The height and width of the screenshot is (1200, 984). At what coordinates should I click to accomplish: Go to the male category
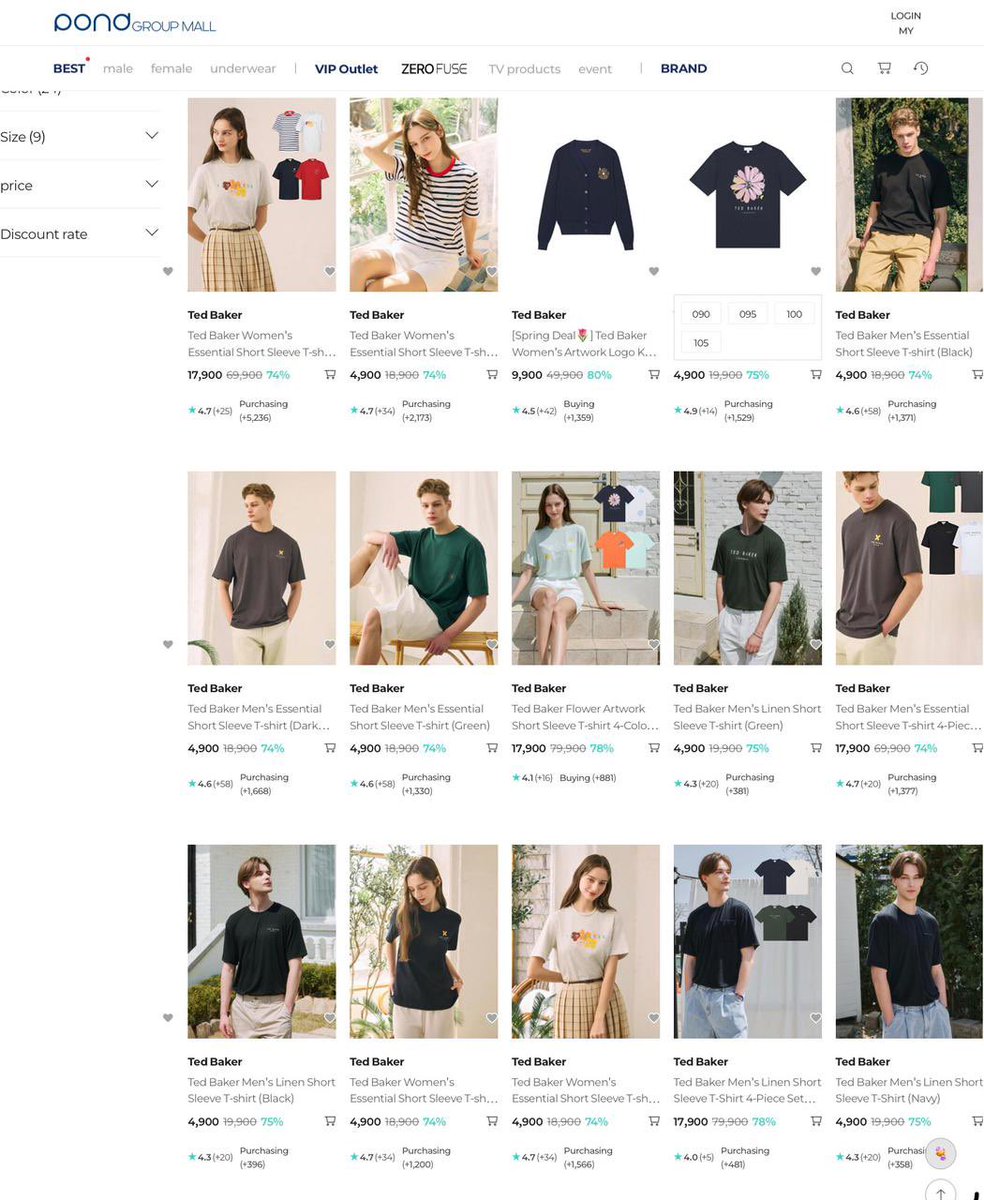(x=118, y=69)
